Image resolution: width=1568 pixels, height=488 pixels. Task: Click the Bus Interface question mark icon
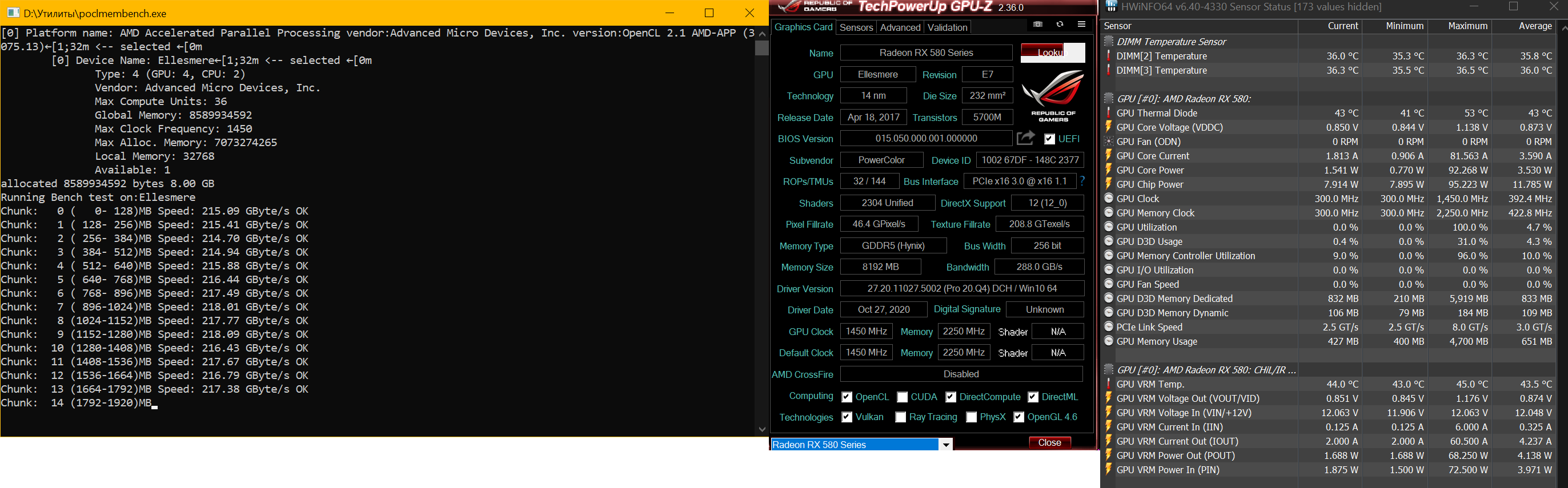(x=1082, y=181)
